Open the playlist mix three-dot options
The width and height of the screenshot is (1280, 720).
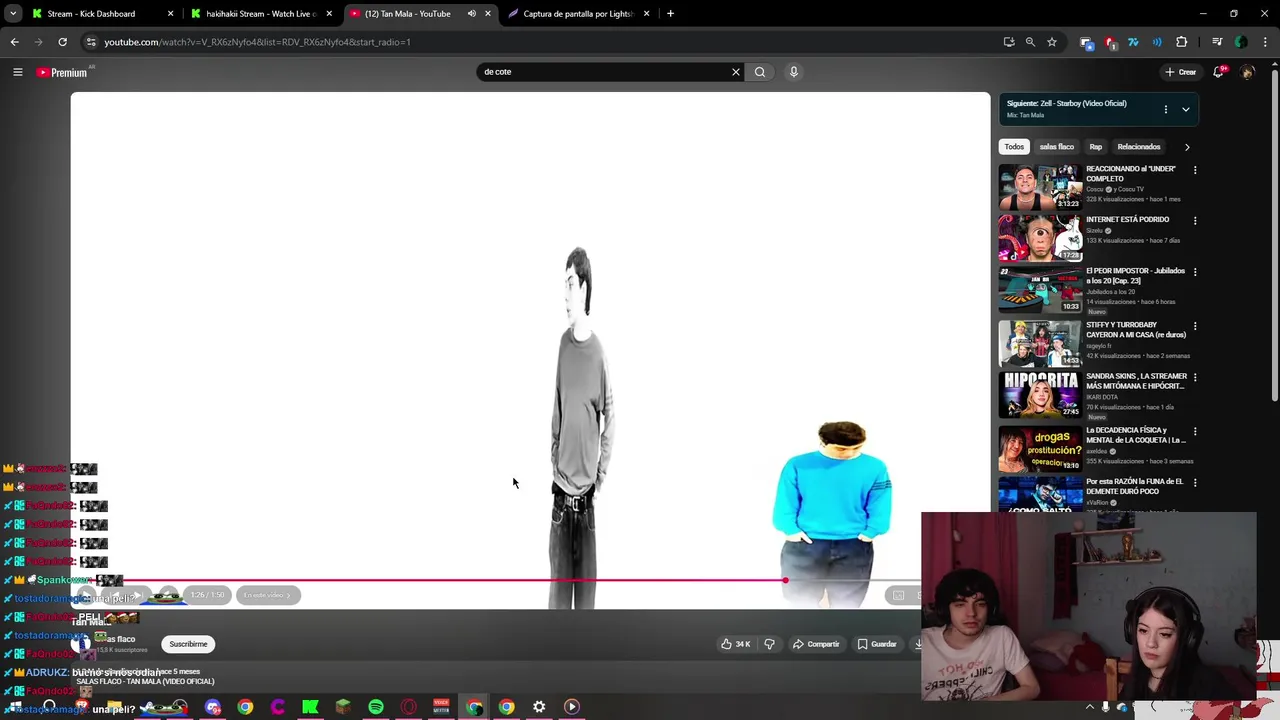1165,109
